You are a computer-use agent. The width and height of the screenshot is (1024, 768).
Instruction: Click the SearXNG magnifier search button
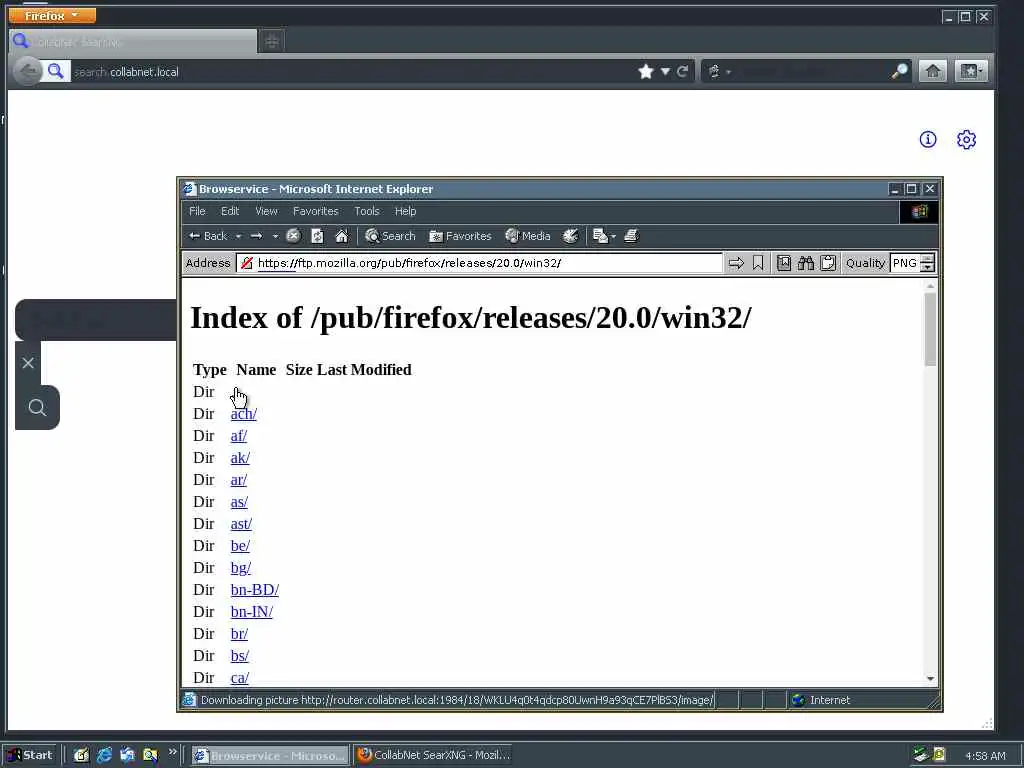coord(37,408)
